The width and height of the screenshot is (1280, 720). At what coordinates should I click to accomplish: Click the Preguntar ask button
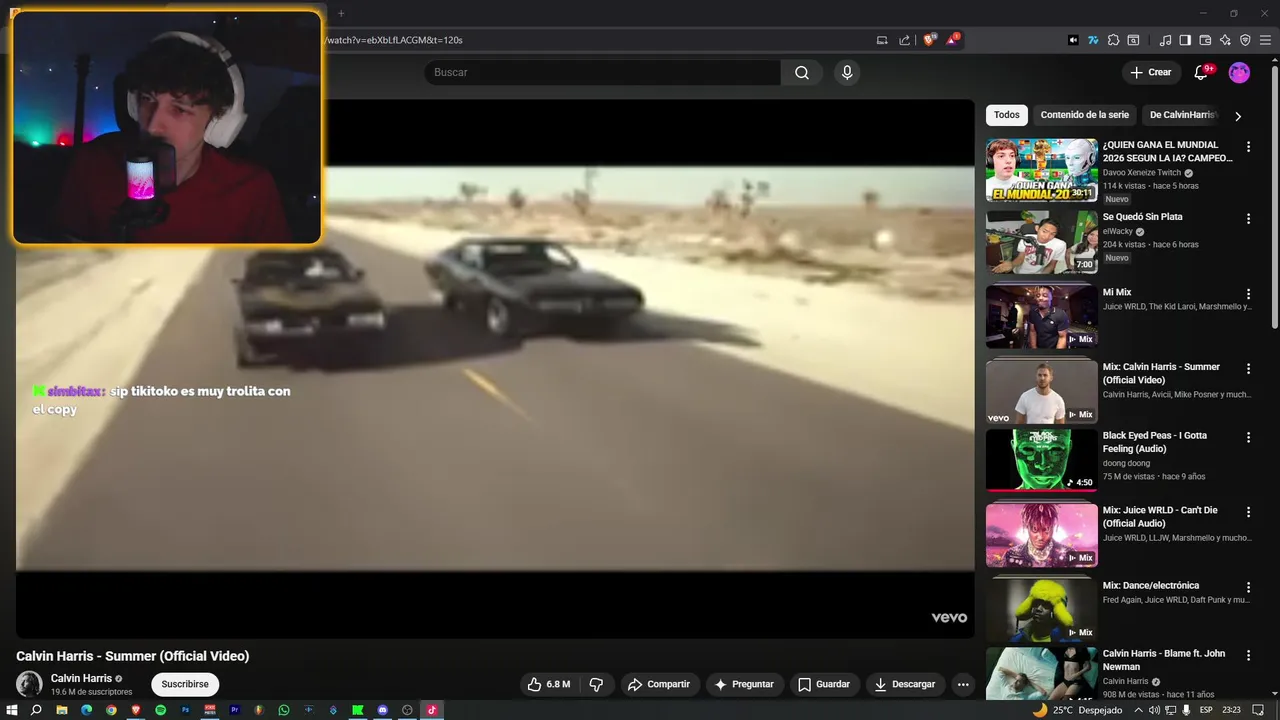click(x=745, y=684)
